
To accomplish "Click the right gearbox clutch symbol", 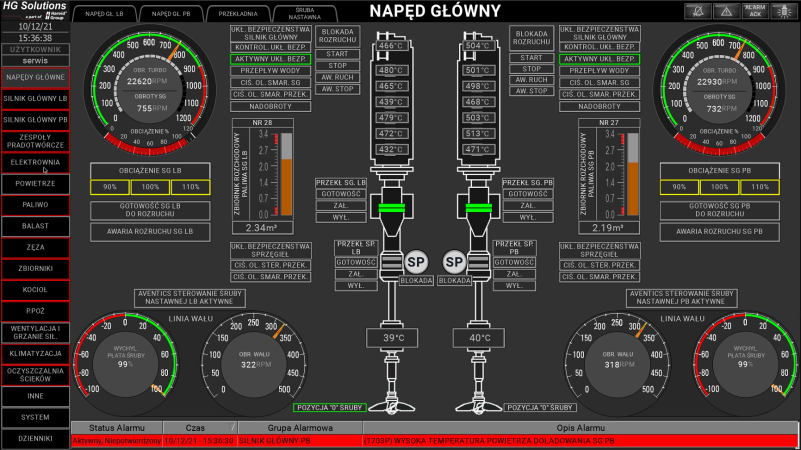I will pos(479,208).
